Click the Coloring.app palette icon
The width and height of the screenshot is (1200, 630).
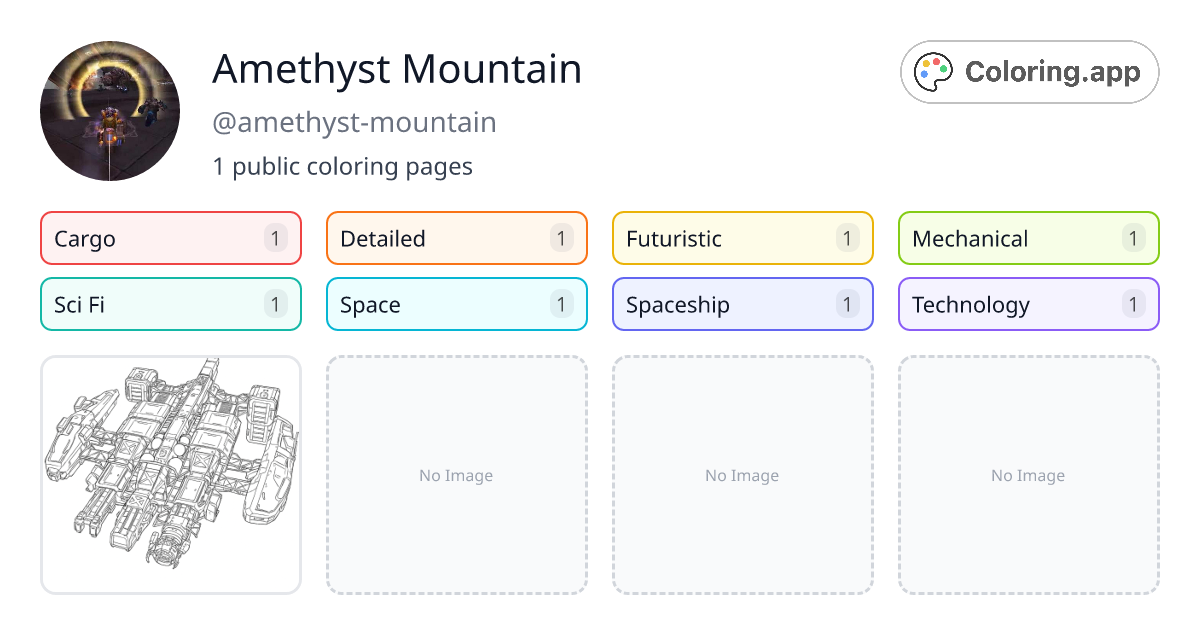932,71
